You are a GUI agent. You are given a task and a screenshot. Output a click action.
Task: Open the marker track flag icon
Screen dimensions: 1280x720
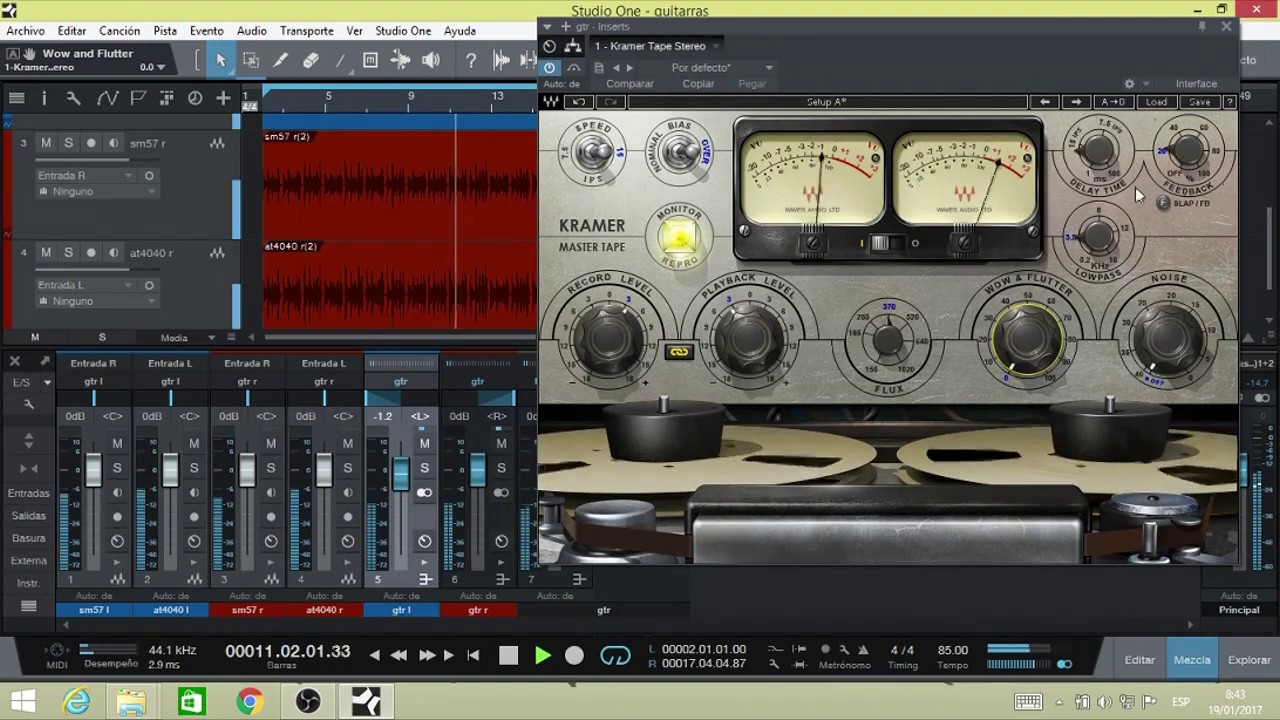click(138, 98)
